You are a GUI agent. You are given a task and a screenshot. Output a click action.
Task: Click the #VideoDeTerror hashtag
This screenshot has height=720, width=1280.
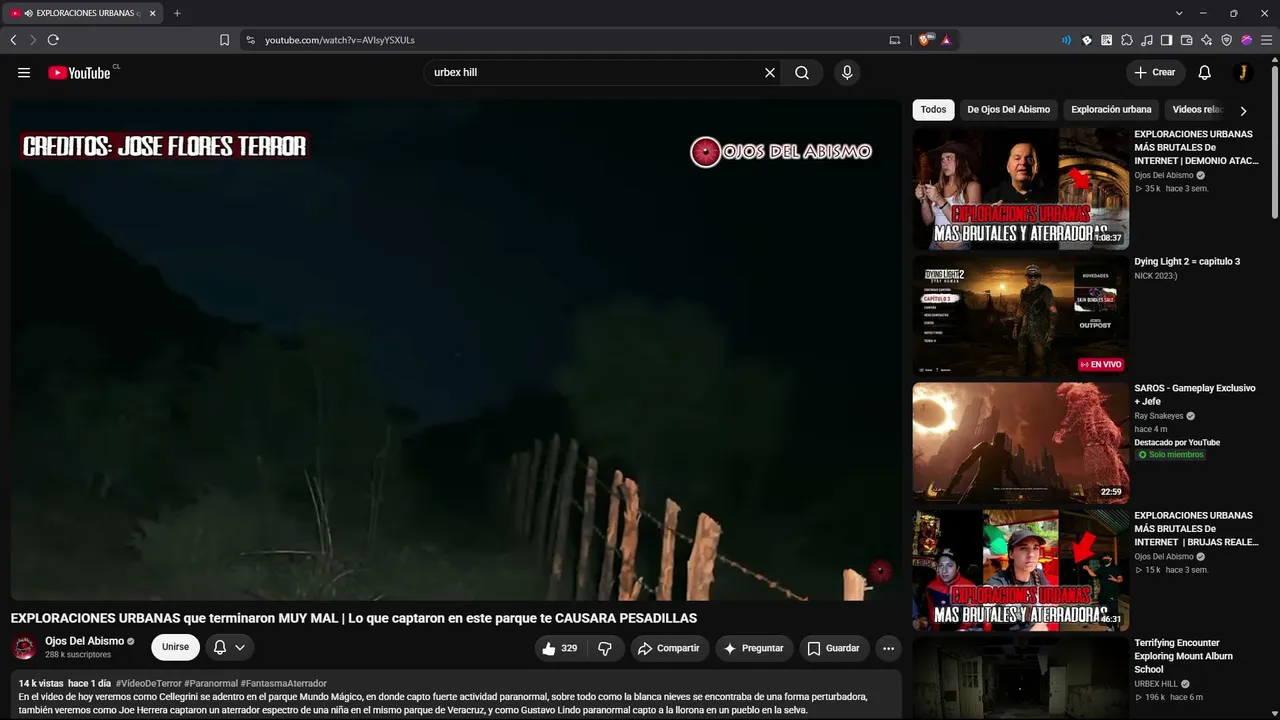[148, 684]
